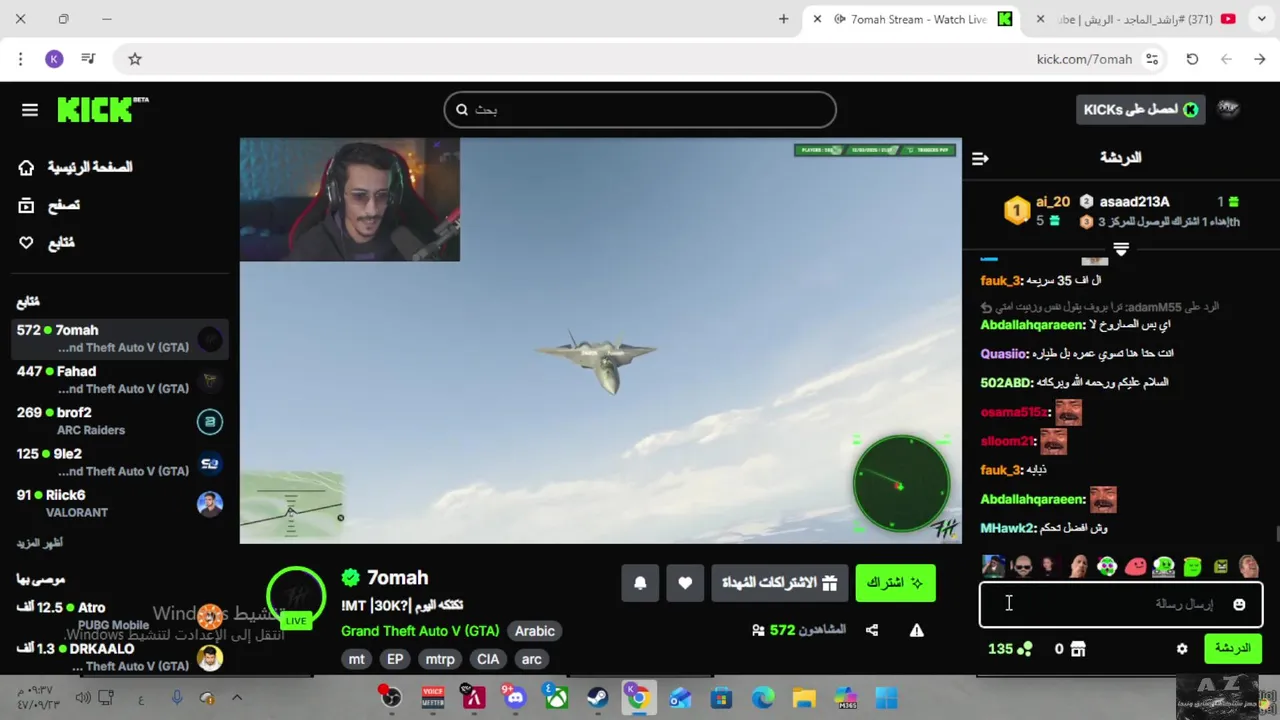
Task: Focus the send message chat input
Action: [1120, 604]
